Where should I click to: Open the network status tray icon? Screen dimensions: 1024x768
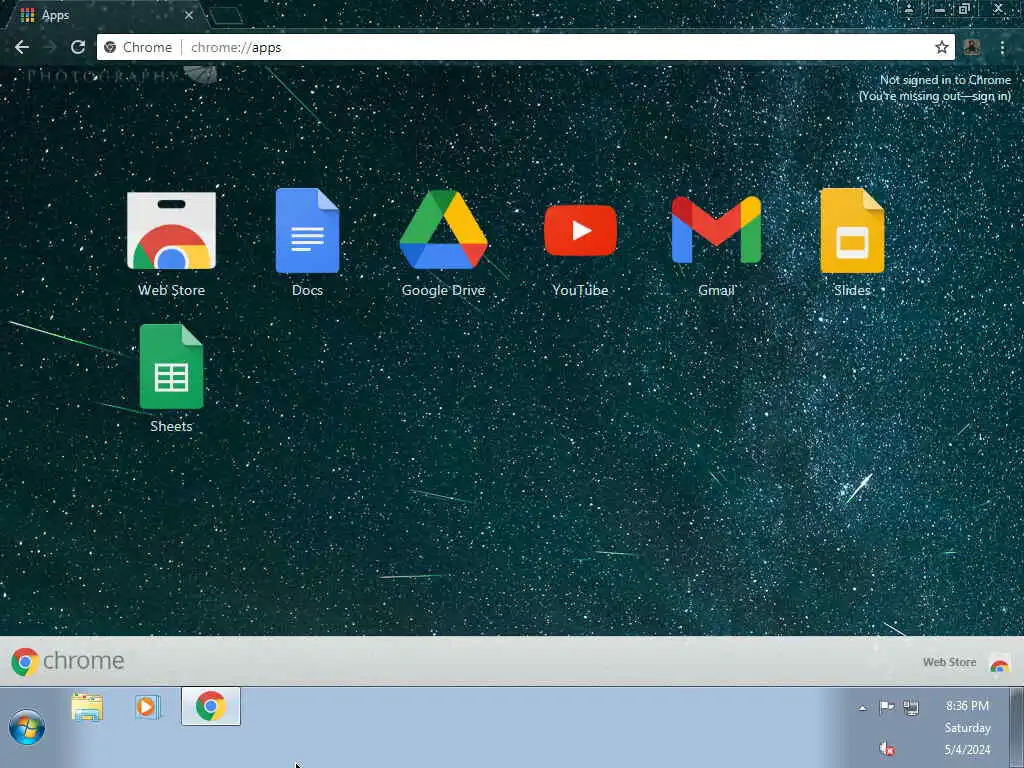(x=910, y=707)
